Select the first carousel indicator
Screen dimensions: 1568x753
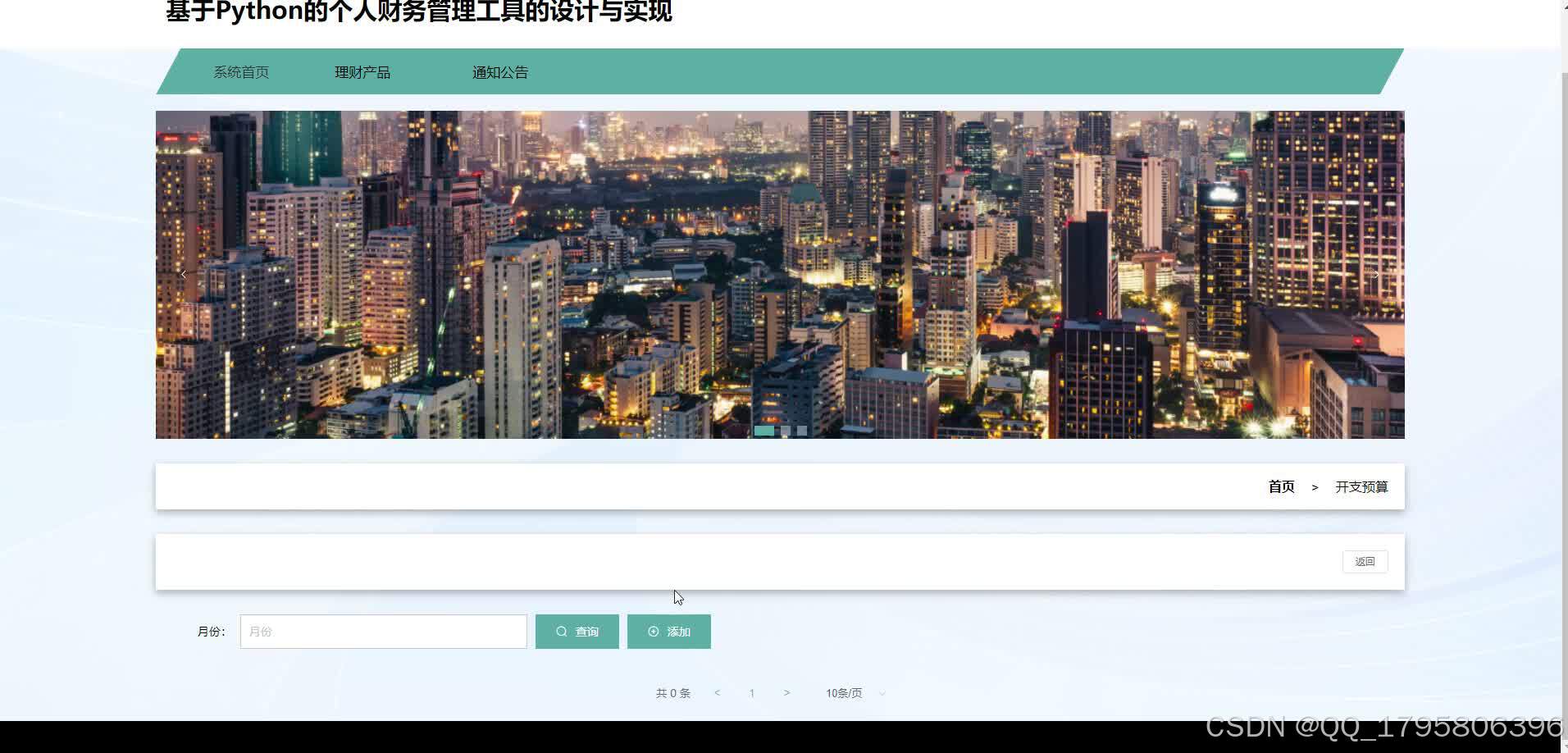[x=763, y=431]
